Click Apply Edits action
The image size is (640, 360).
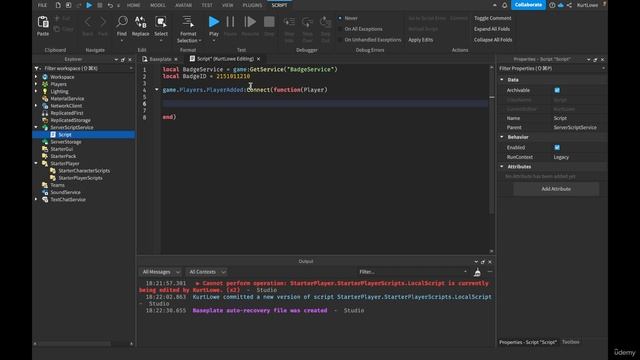(420, 40)
